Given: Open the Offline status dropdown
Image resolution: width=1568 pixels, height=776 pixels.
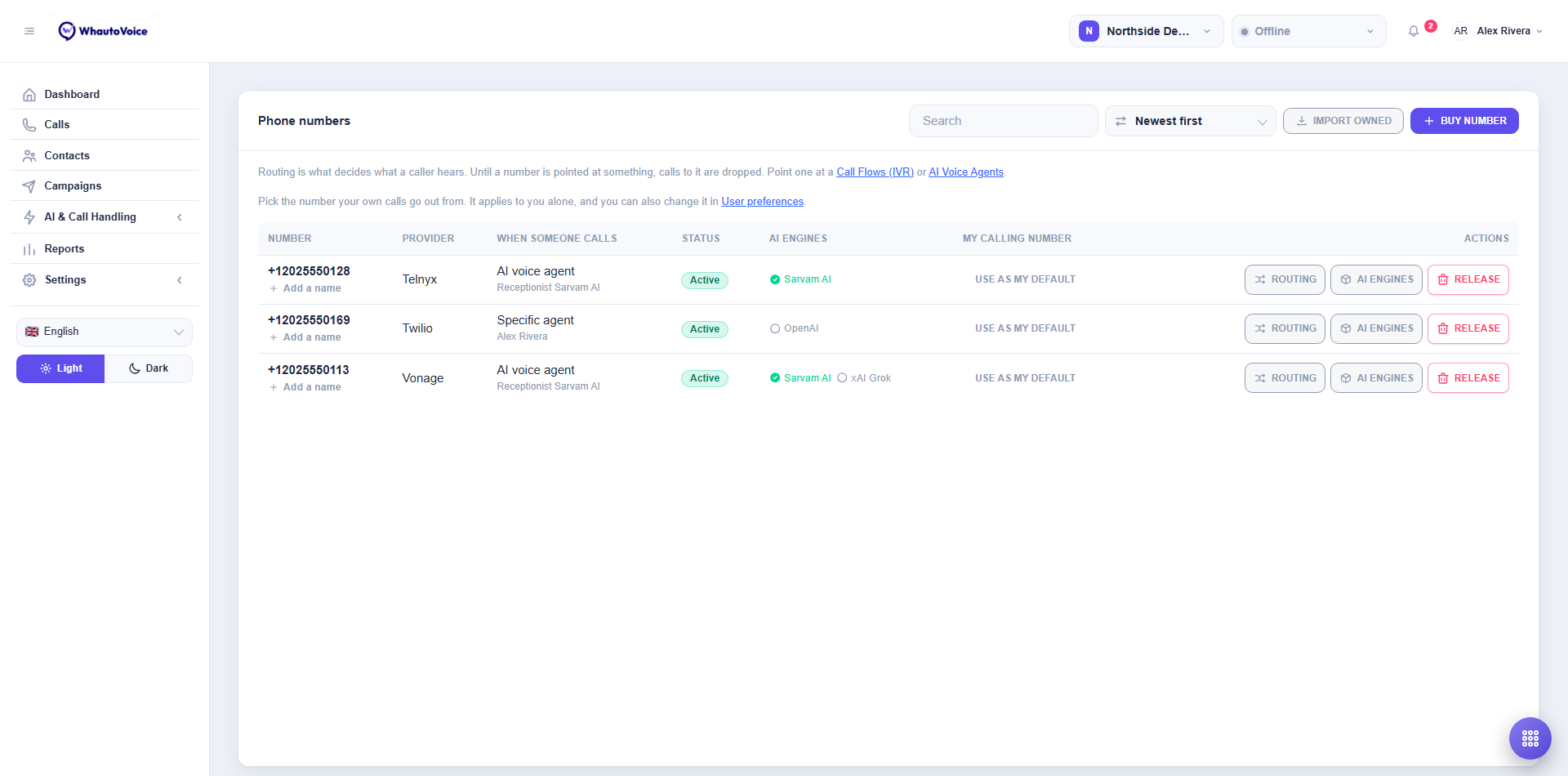Looking at the screenshot, I should [1308, 31].
